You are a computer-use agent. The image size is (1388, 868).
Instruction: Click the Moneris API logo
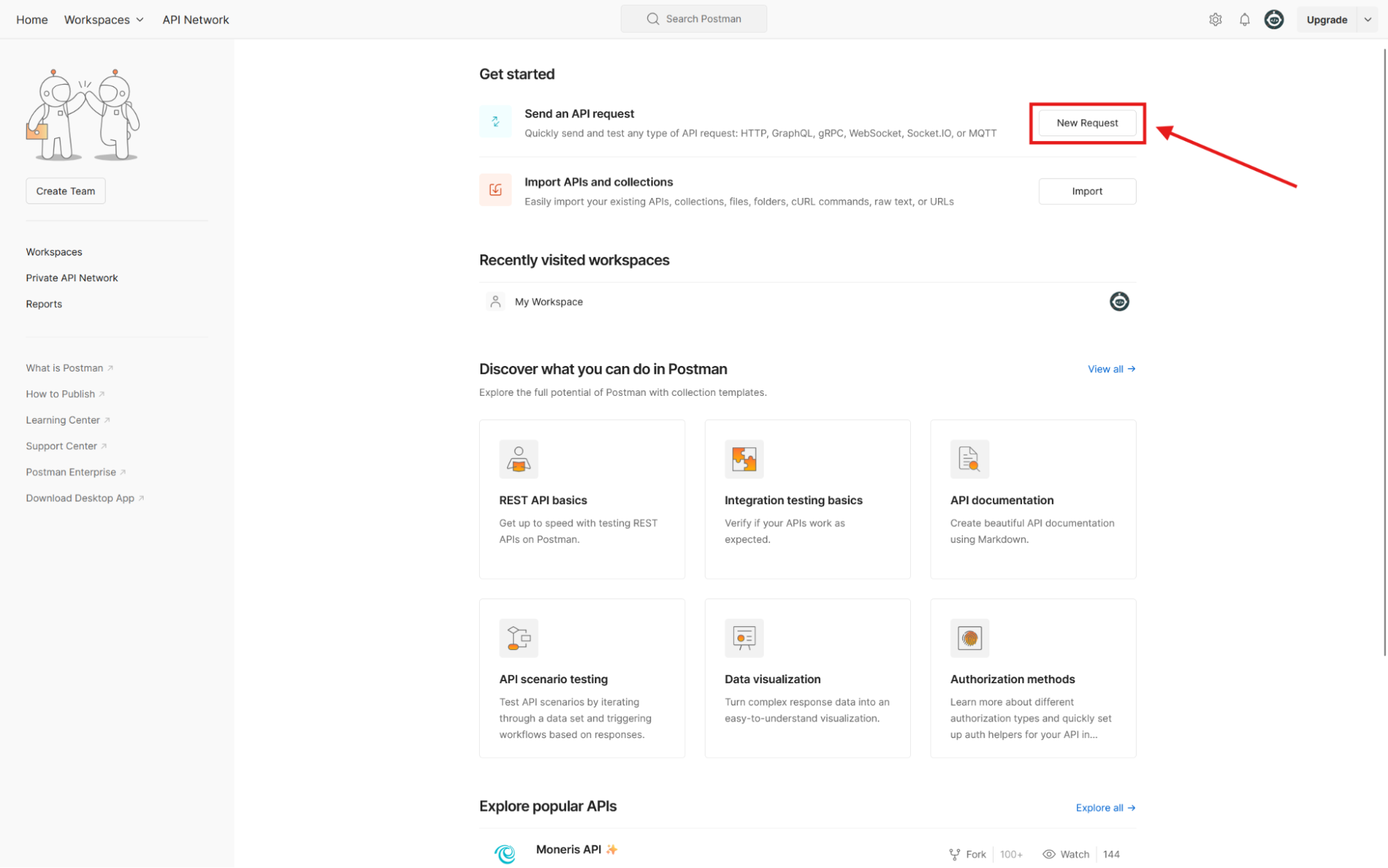505,853
